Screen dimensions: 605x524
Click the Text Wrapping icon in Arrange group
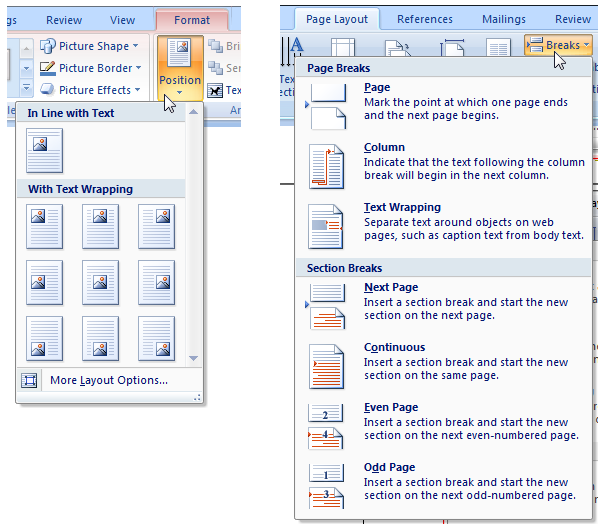point(215,90)
